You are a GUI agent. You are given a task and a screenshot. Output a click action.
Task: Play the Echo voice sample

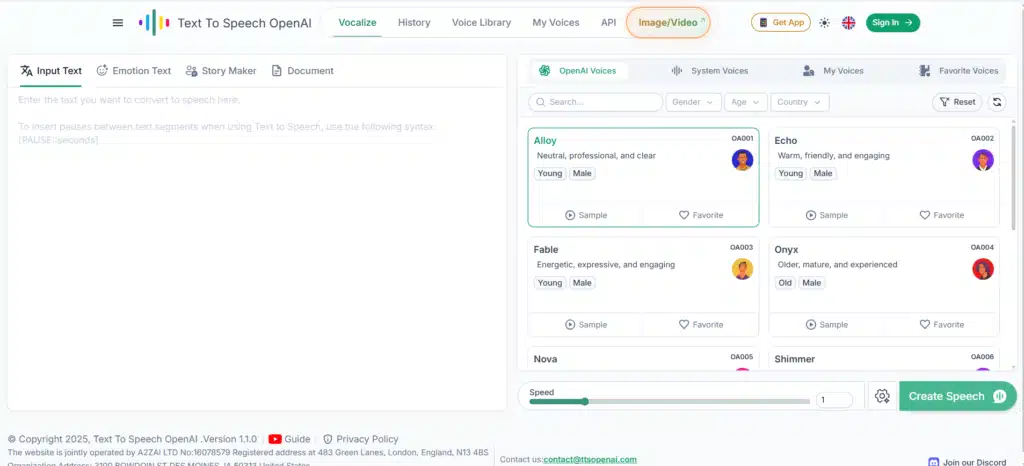[x=826, y=215]
